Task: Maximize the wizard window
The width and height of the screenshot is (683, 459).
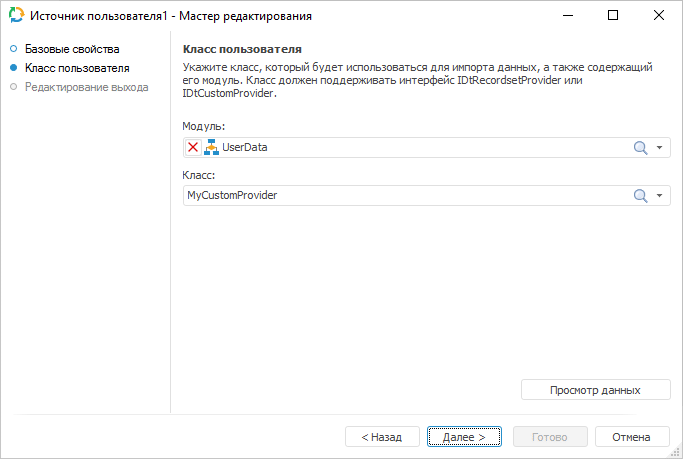Action: 613,16
